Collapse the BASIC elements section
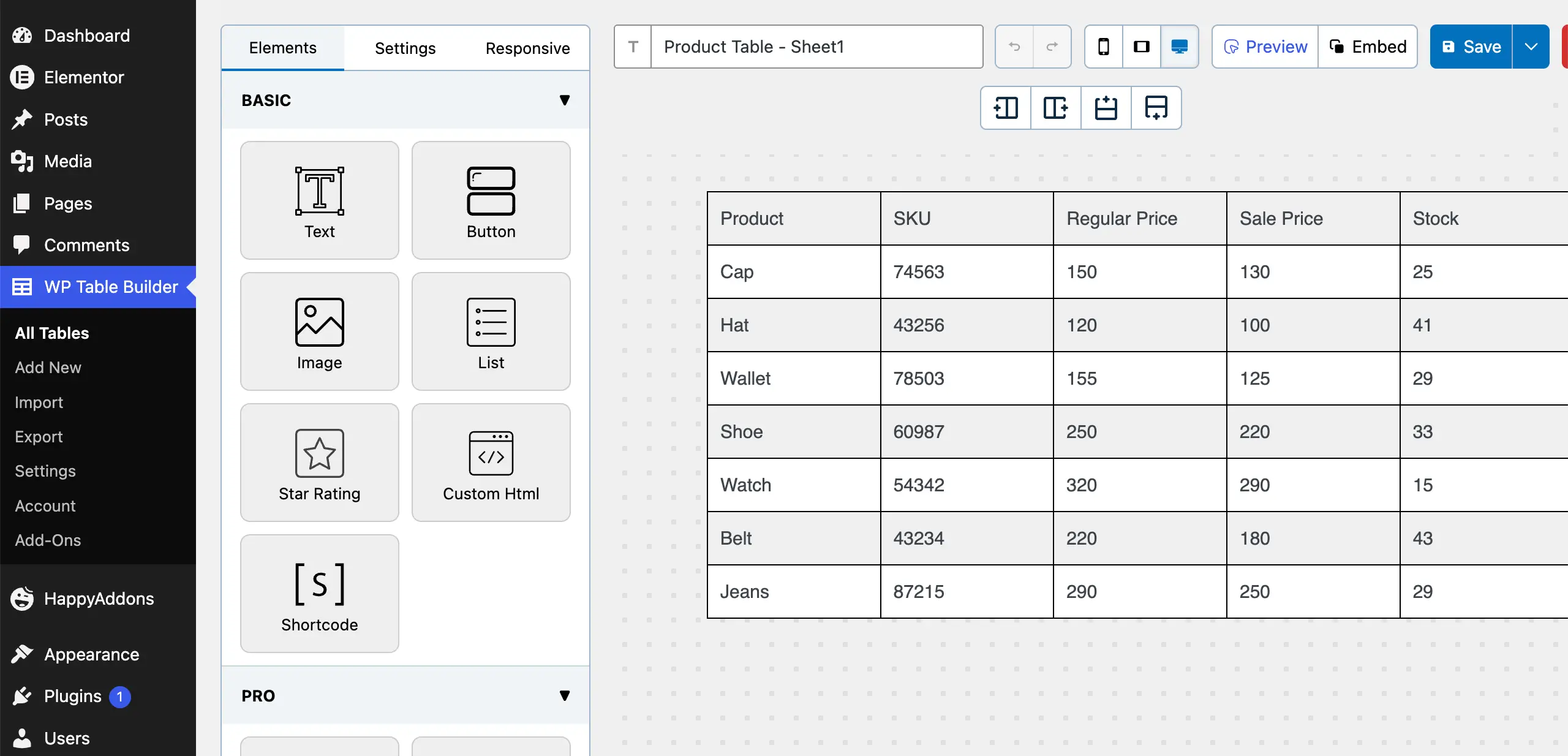This screenshot has height=756, width=1568. [x=564, y=100]
